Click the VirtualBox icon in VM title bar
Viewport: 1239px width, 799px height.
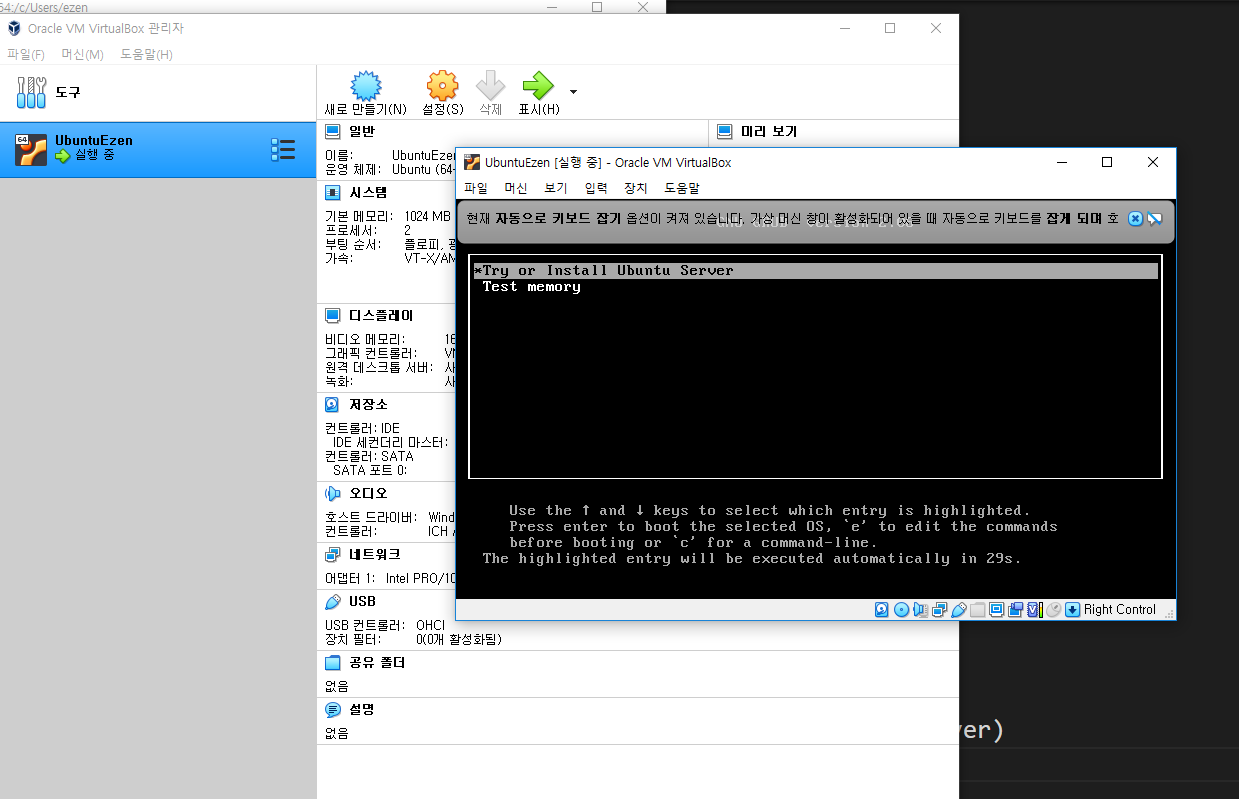click(x=472, y=162)
